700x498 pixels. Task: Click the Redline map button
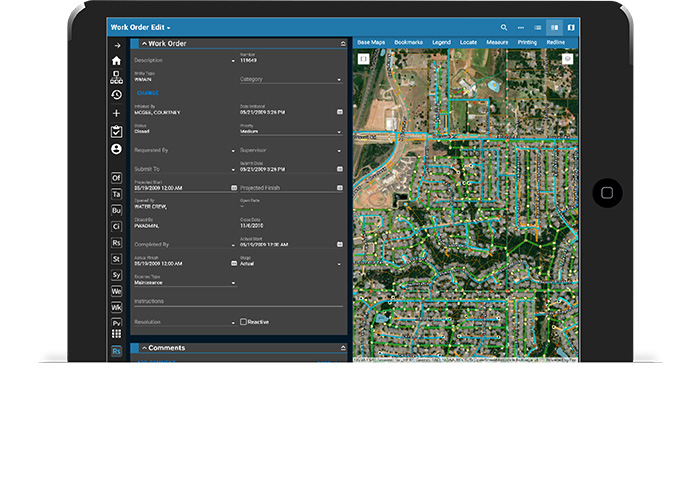point(556,44)
